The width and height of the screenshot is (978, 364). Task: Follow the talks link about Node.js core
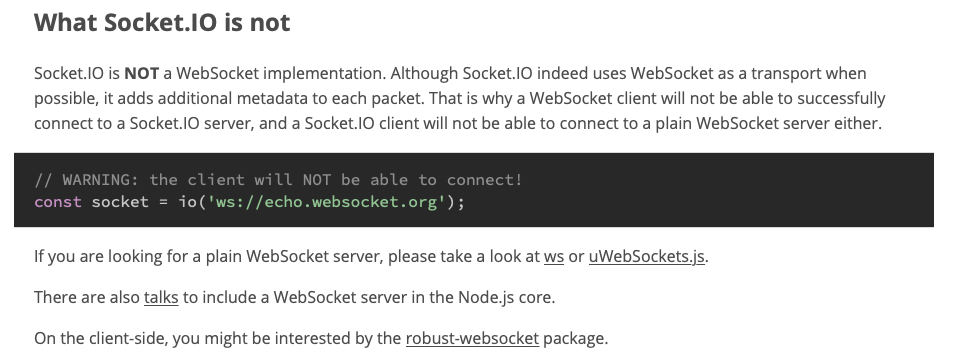point(161,297)
